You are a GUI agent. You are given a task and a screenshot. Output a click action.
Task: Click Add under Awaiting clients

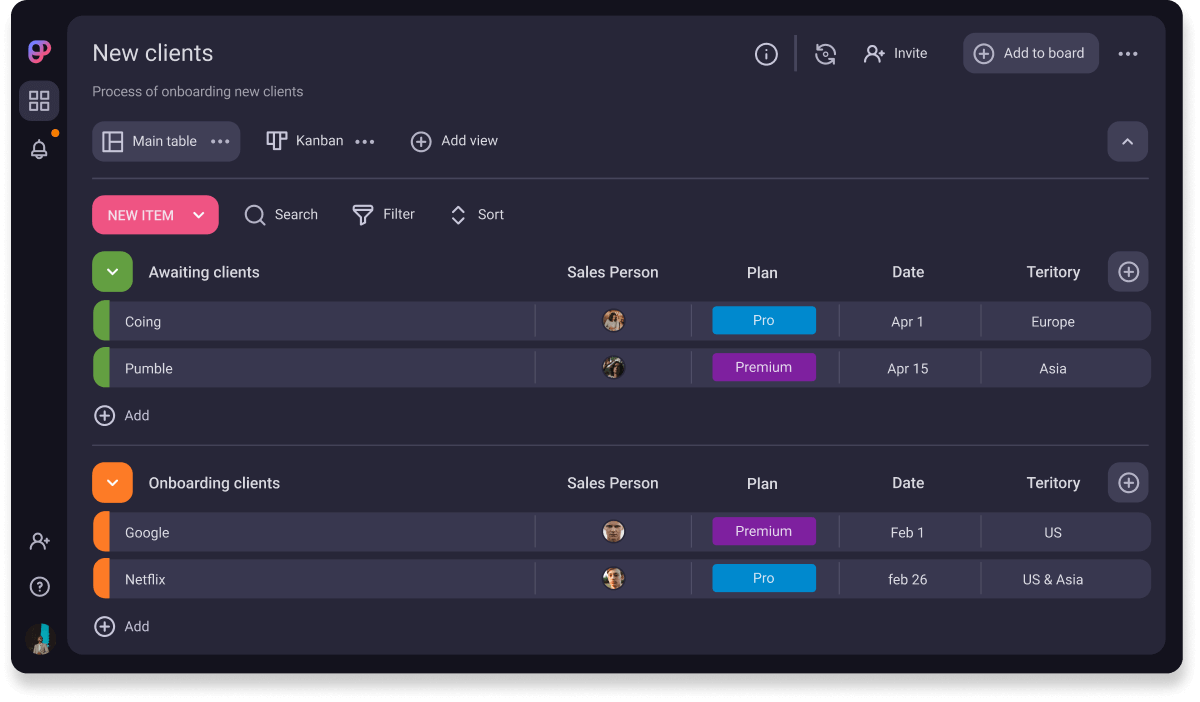tap(122, 415)
